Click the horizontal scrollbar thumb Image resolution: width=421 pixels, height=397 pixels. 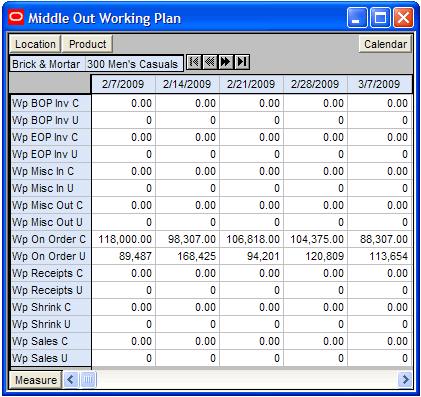tap(88, 380)
